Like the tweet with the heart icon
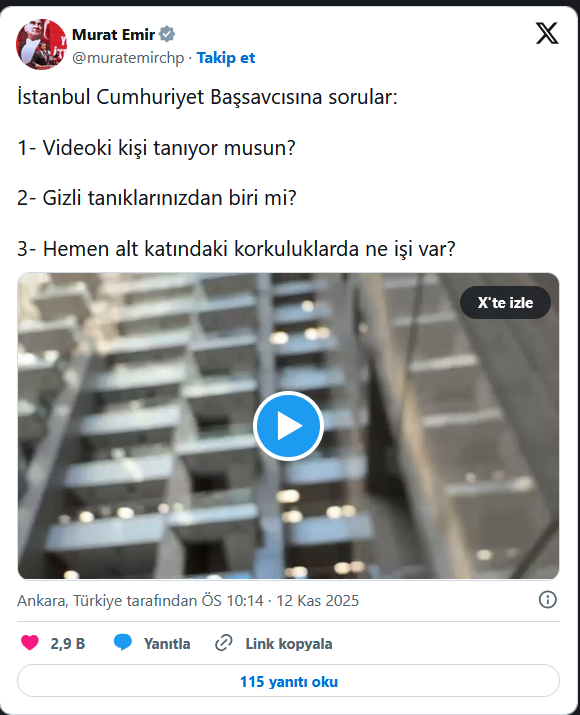The width and height of the screenshot is (580, 715). pyautogui.click(x=30, y=643)
